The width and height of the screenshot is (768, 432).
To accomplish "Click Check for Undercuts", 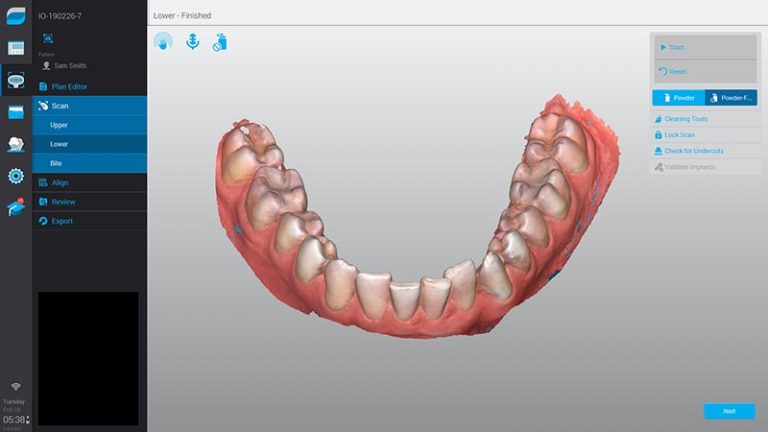I will [693, 151].
